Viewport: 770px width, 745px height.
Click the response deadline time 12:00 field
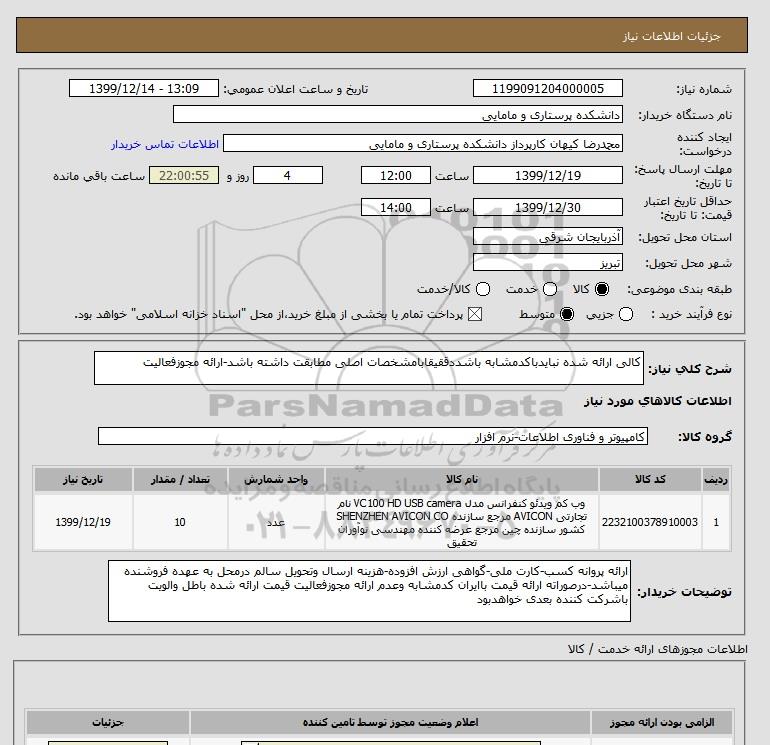click(396, 175)
